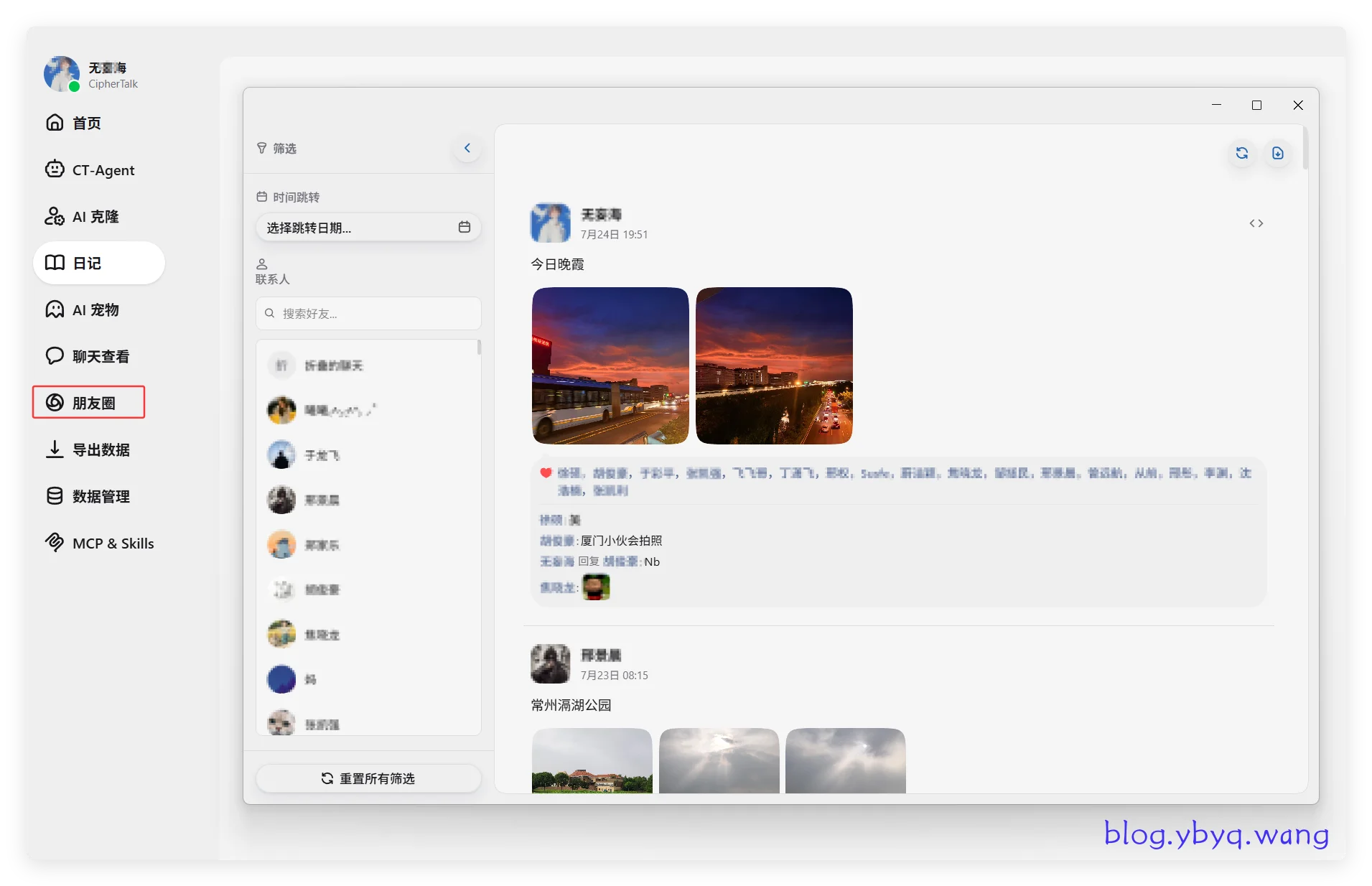Image resolution: width=1372 pixels, height=886 pixels.
Task: Select the 日记 diary tab
Action: (98, 263)
